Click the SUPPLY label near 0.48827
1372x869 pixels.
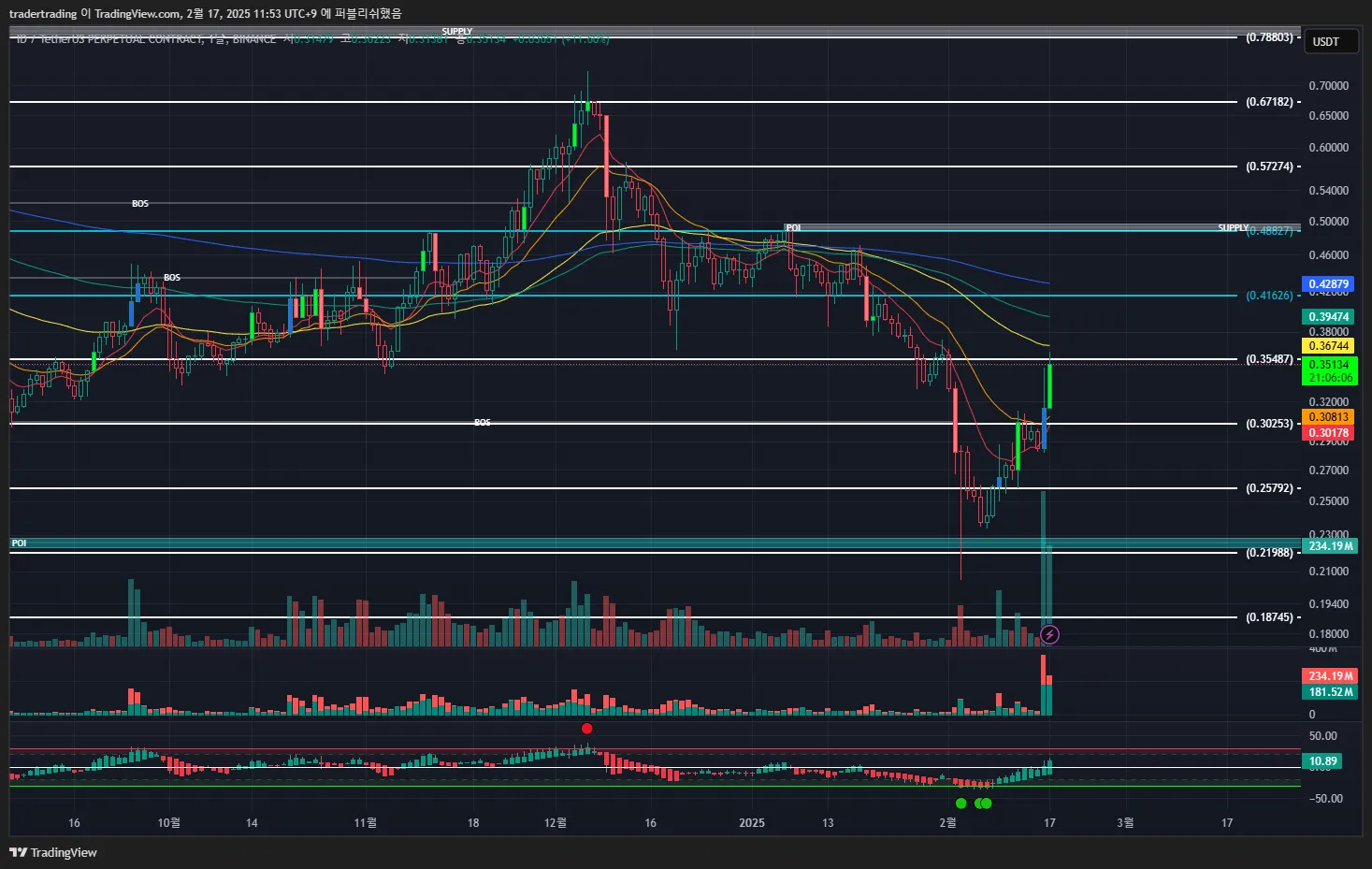[x=1233, y=228]
